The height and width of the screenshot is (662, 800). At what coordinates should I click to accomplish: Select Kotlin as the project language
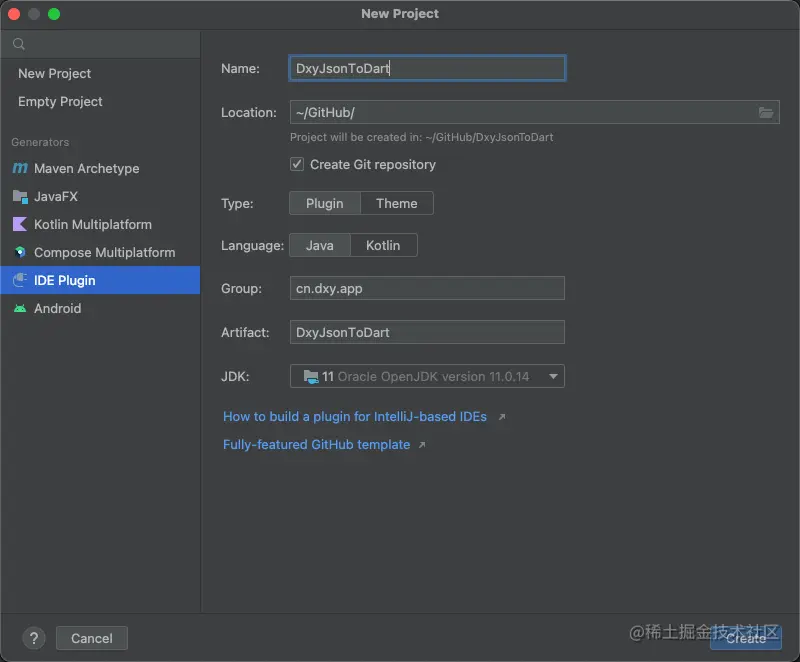point(381,245)
